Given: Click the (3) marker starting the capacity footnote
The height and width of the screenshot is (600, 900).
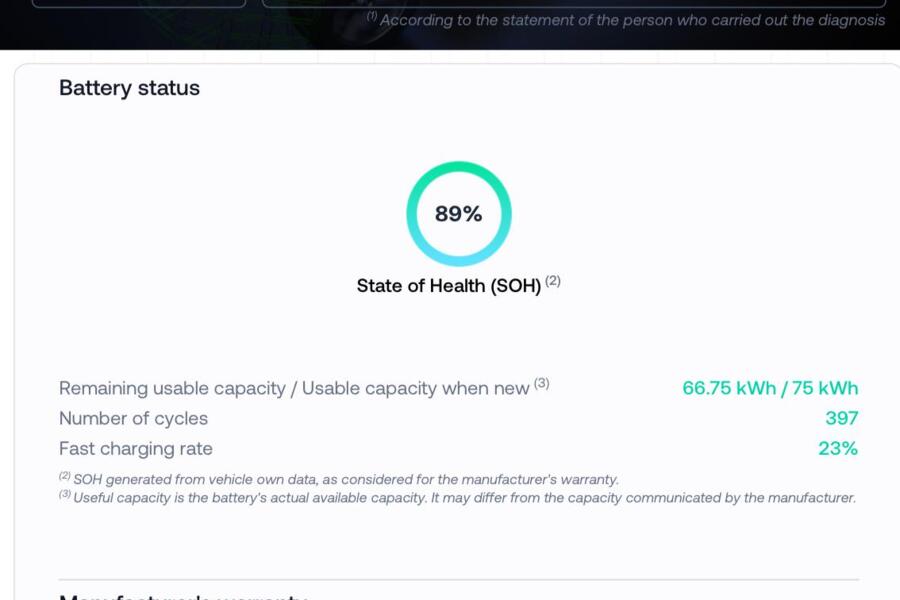Looking at the screenshot, I should click(x=64, y=494).
